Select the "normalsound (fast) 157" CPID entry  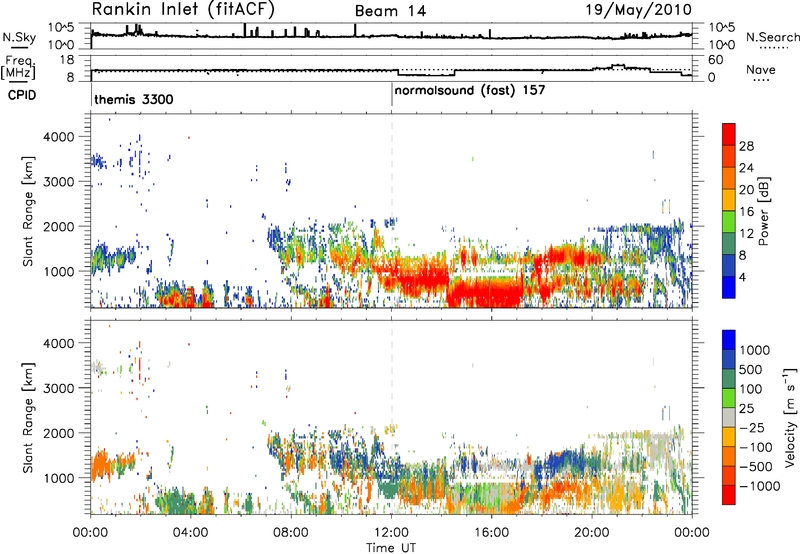coord(470,91)
